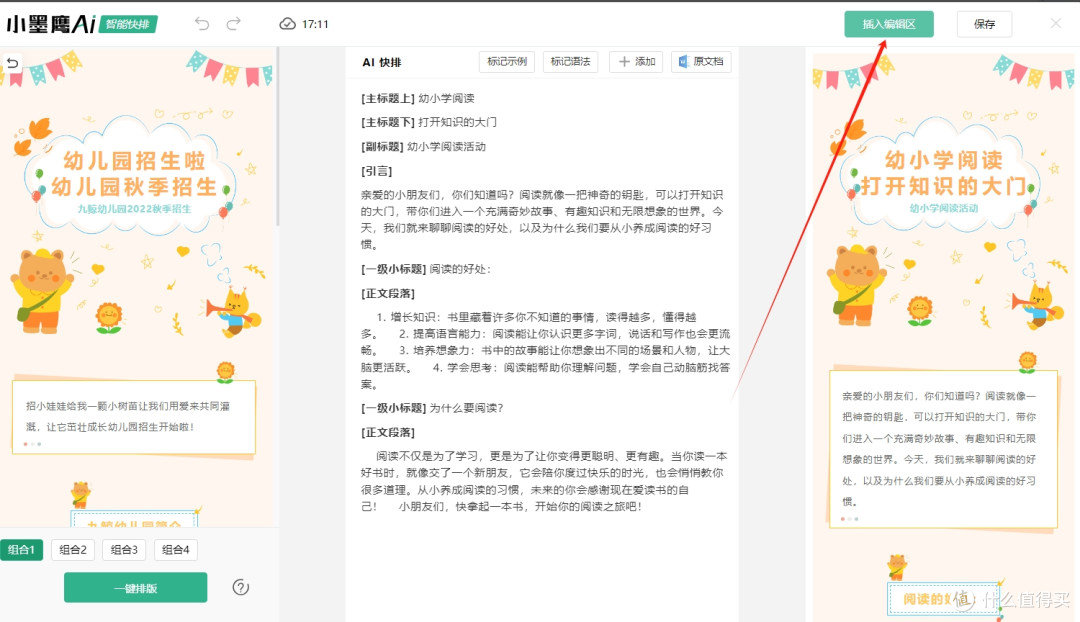Click the 标记示例 button
The height and width of the screenshot is (622, 1080).
507,62
